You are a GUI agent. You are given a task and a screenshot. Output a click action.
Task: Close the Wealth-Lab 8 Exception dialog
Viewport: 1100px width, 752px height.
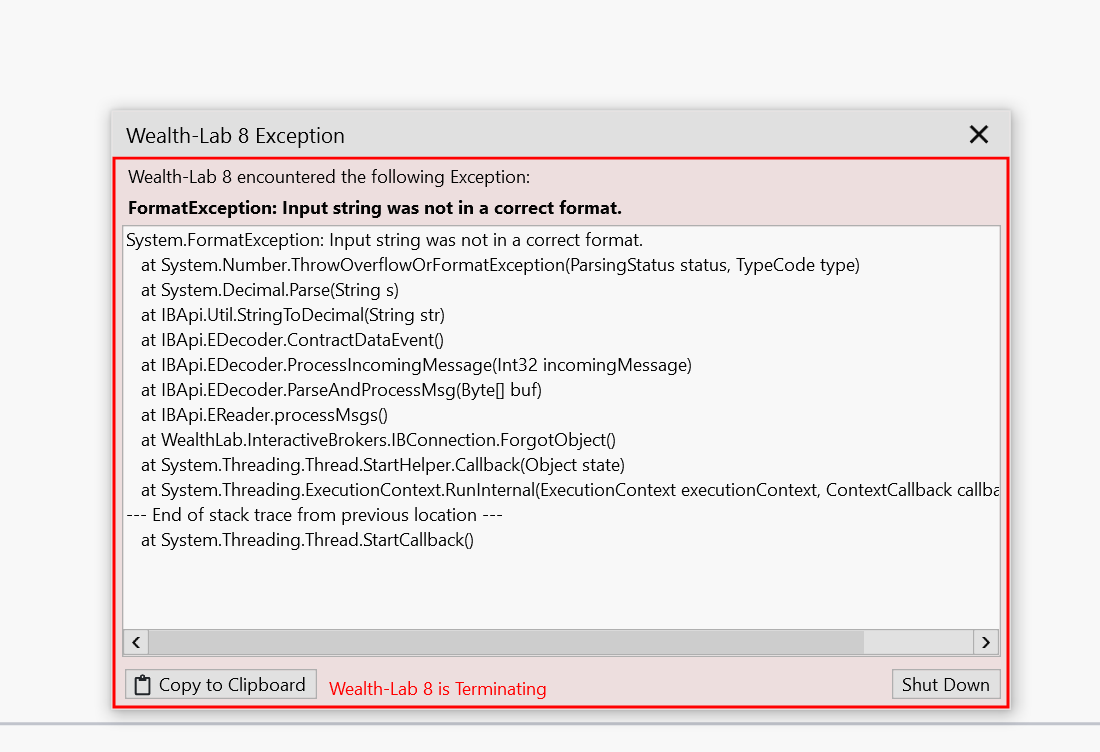pyautogui.click(x=979, y=135)
